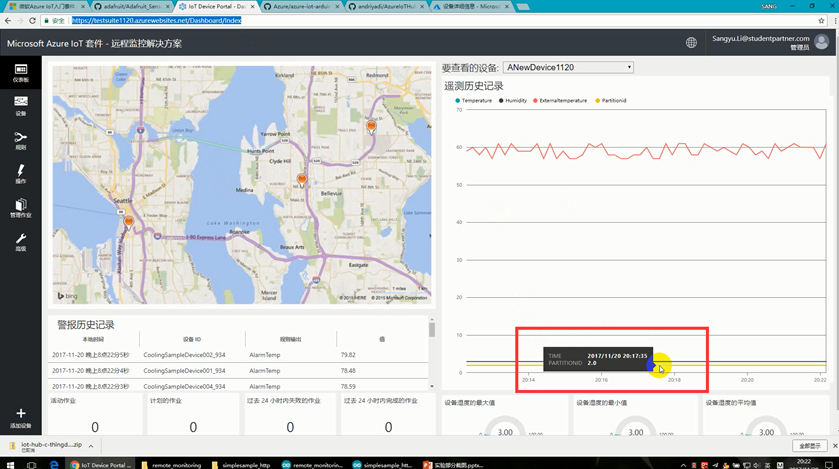Open Task View on the taskbar

tap(32, 464)
